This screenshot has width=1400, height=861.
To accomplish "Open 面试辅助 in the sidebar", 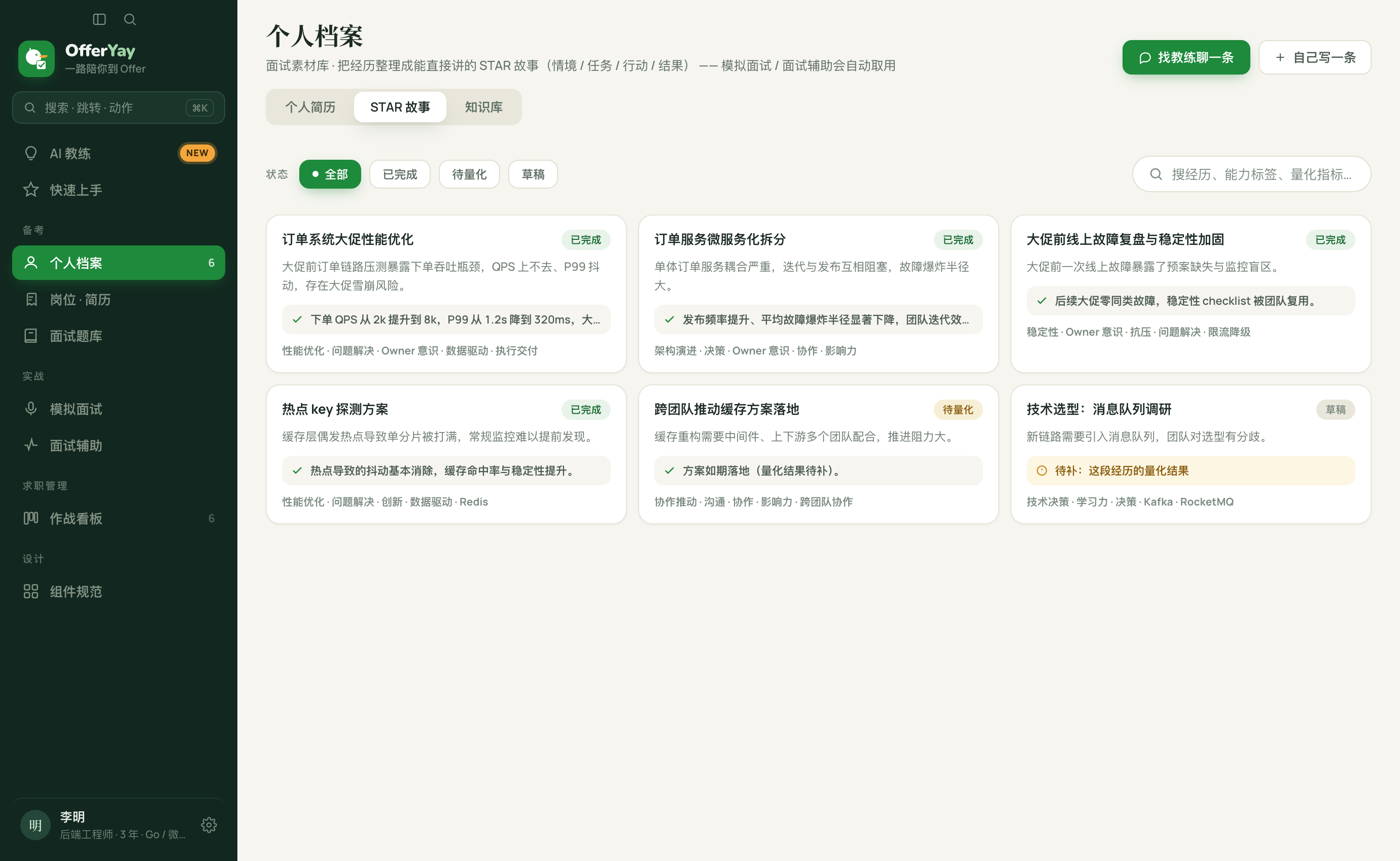I will 119,445.
